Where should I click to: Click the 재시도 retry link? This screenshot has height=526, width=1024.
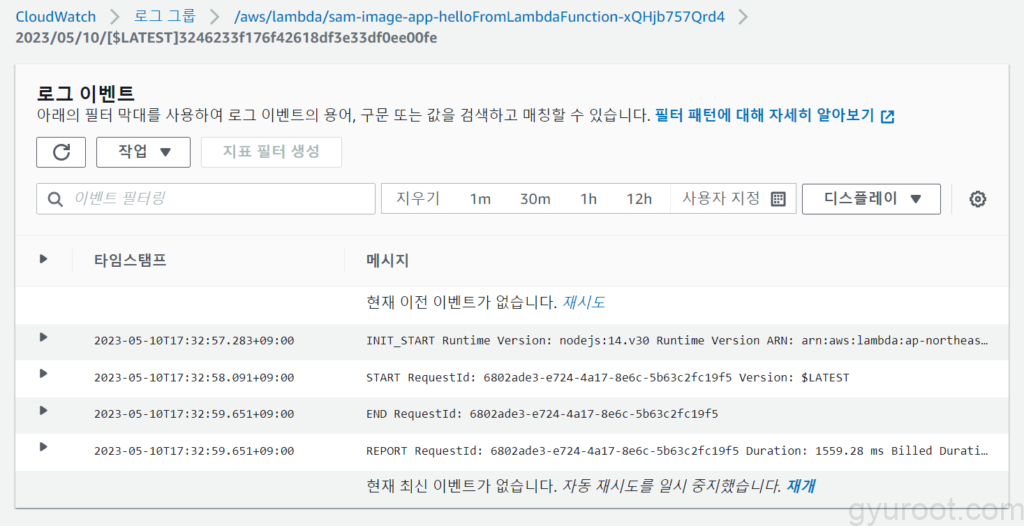[584, 302]
